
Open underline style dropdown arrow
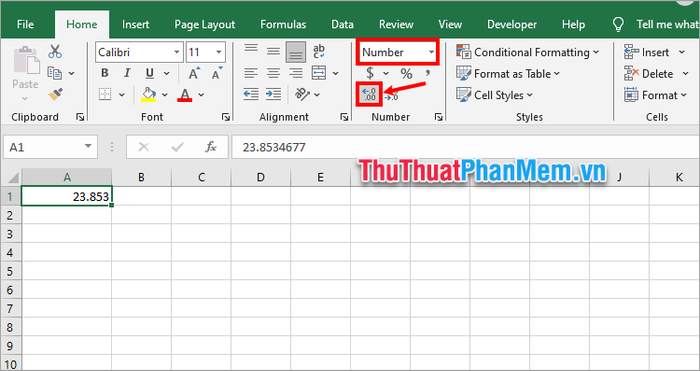coord(167,73)
